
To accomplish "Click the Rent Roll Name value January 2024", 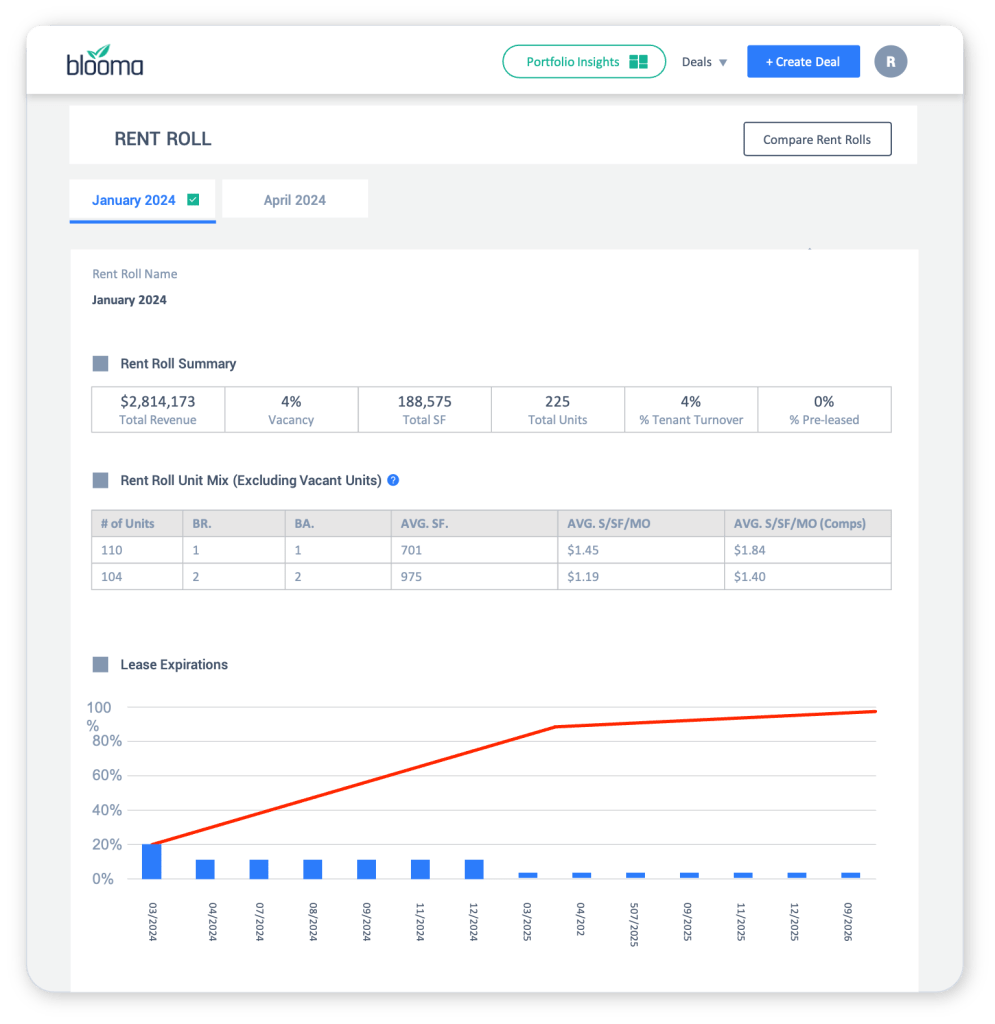I will tap(129, 300).
